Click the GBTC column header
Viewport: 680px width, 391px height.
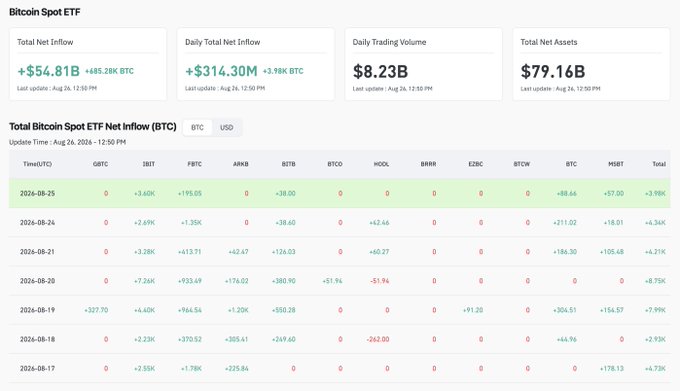click(100, 164)
